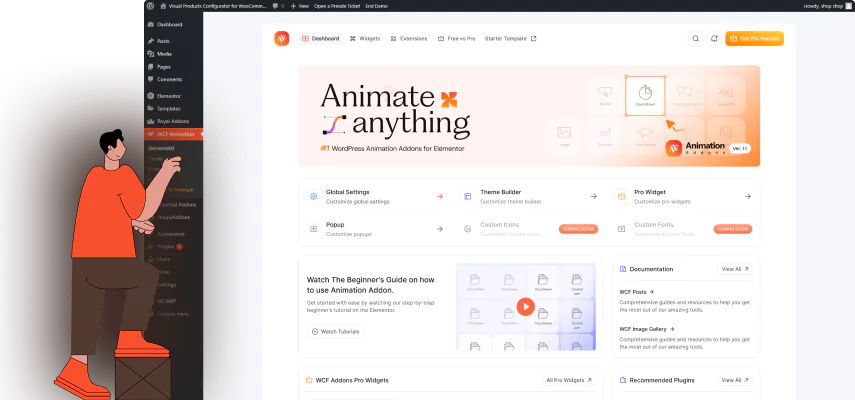Click the arrow beside Popup
The height and width of the screenshot is (400, 855).
tap(439, 229)
